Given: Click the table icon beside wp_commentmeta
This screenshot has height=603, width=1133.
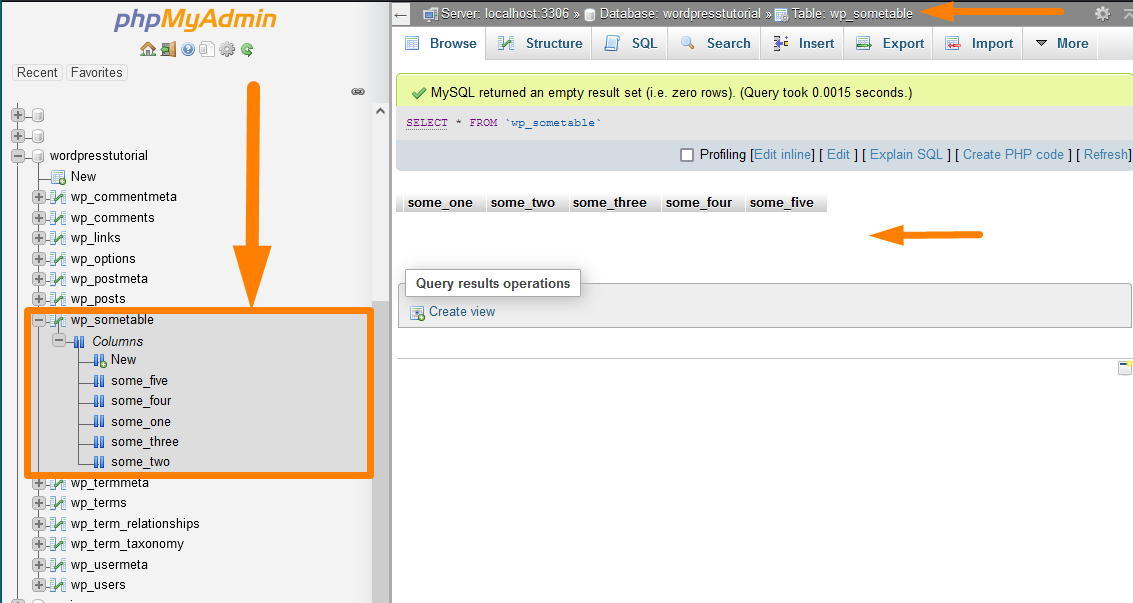Looking at the screenshot, I should coord(59,197).
